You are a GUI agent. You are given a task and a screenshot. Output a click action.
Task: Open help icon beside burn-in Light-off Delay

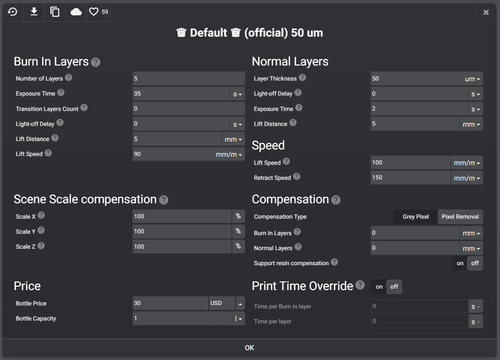point(60,123)
